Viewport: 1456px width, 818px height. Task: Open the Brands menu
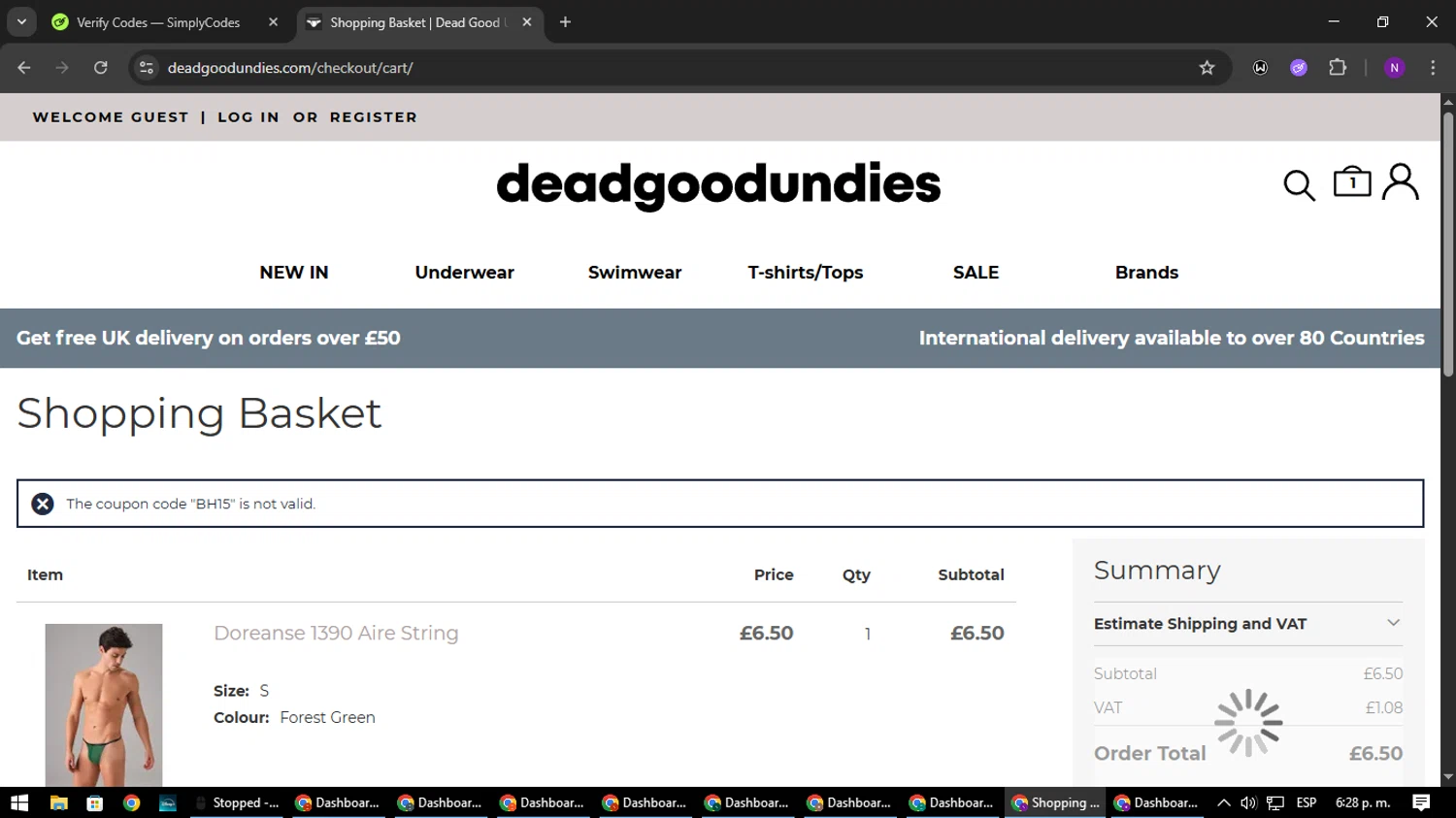click(1146, 273)
